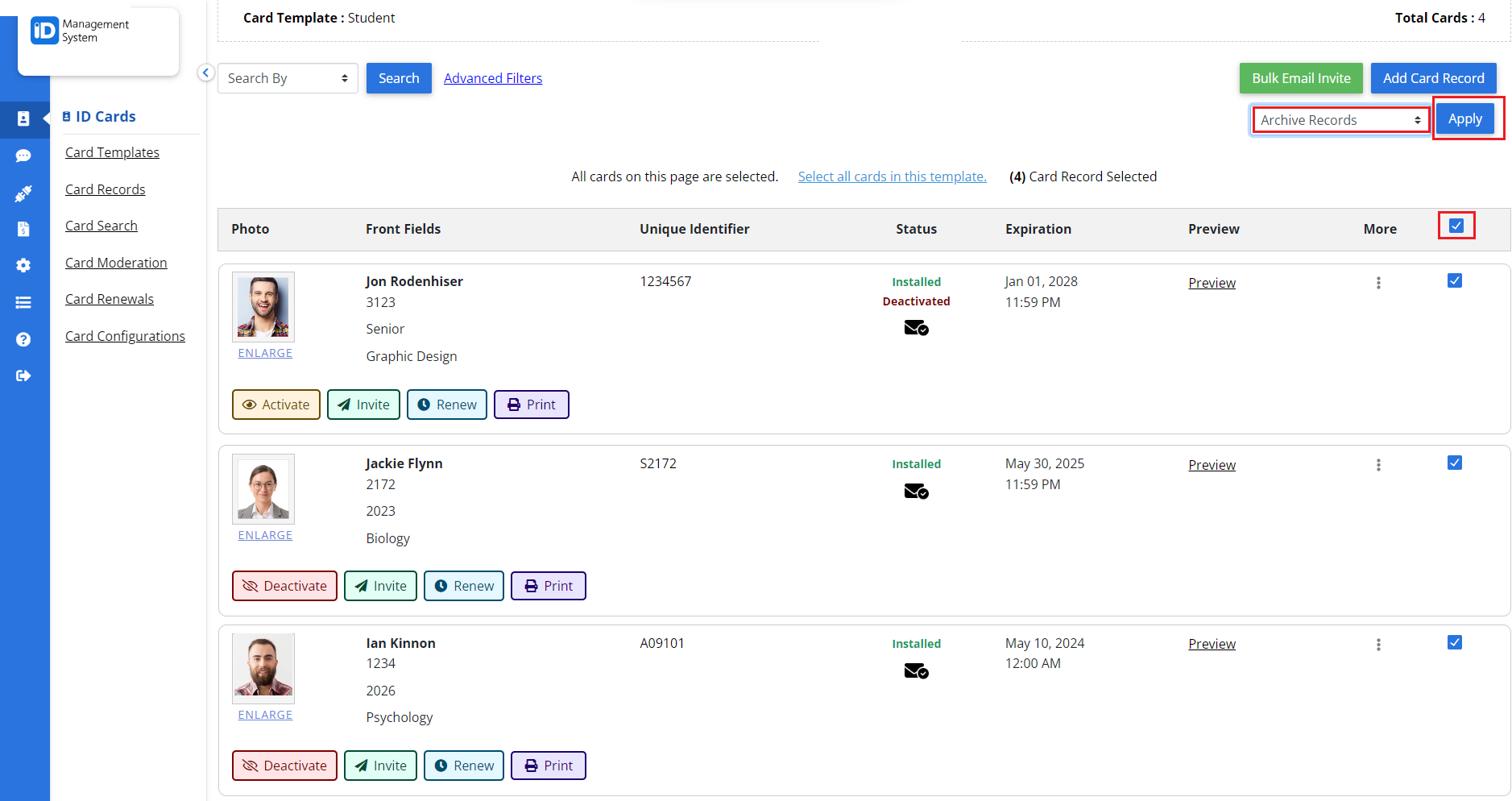The image size is (1512, 801).
Task: Click Jackie Flynn's photo thumbnail
Action: click(x=263, y=489)
